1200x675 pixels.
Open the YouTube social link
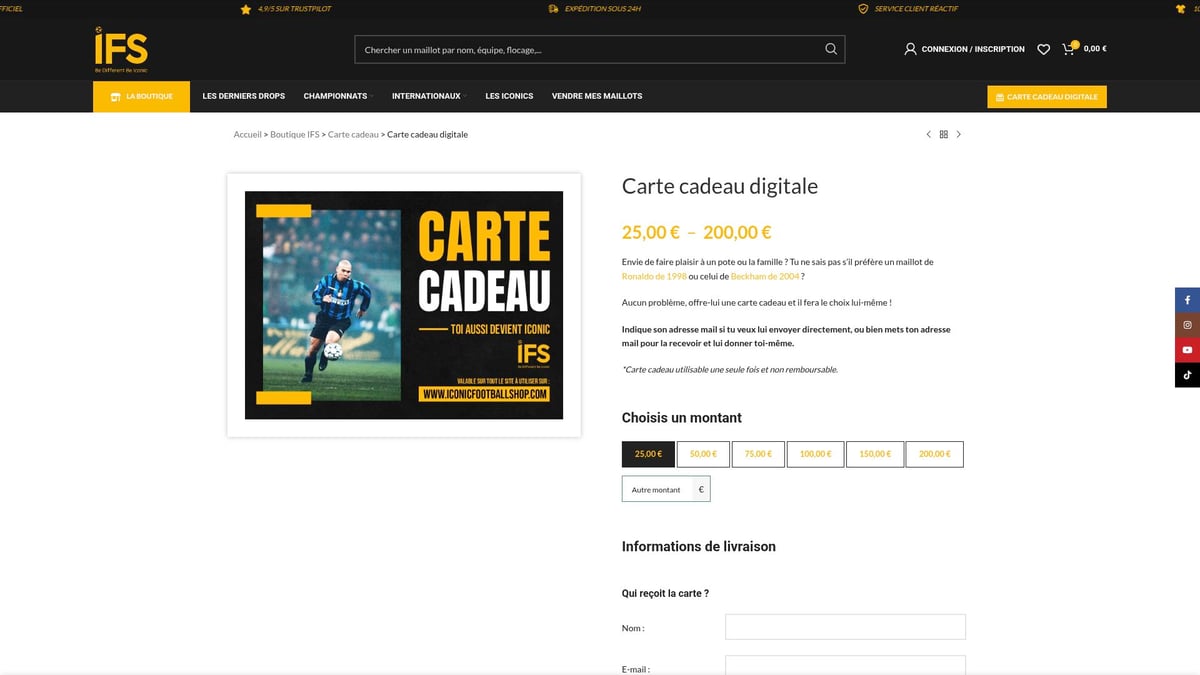tap(1187, 350)
